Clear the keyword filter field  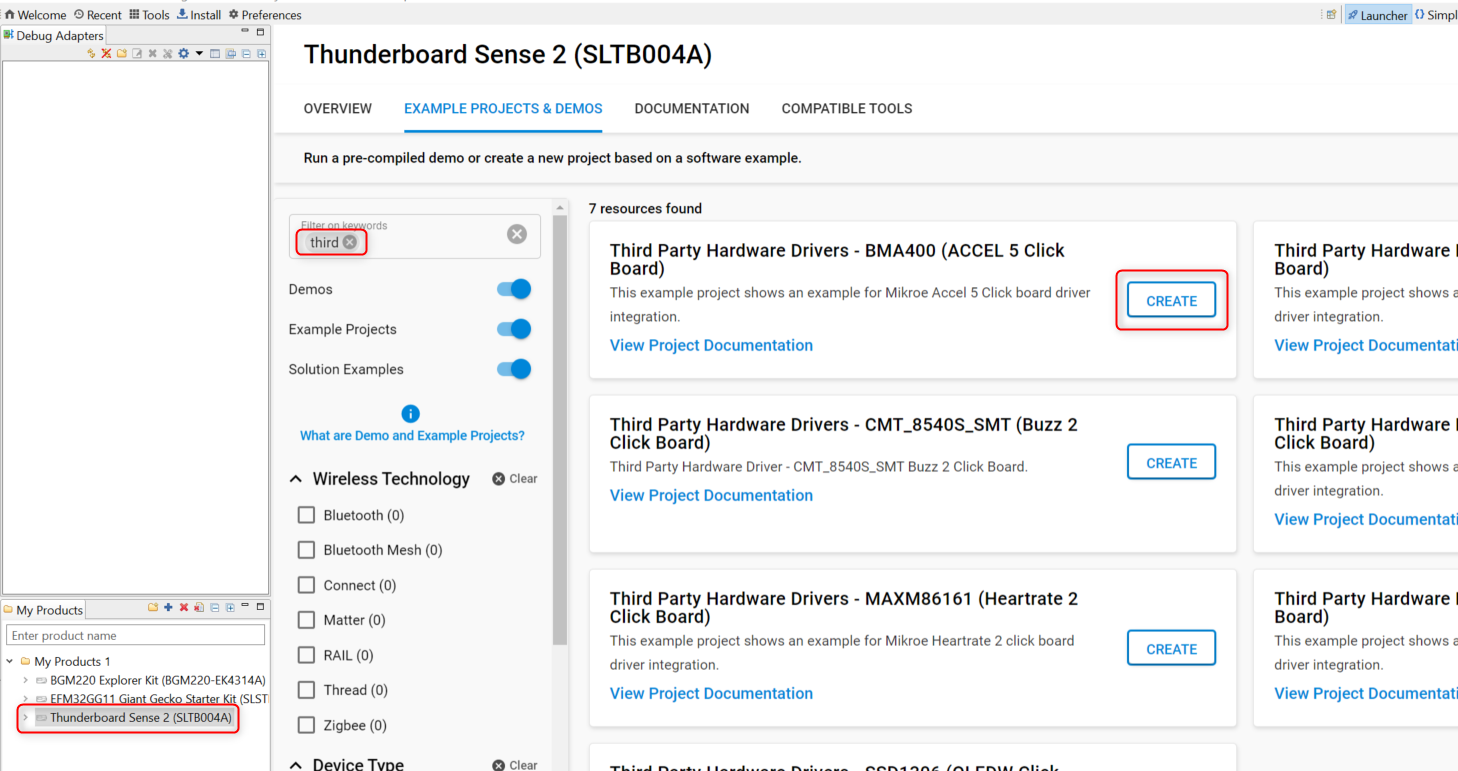[x=517, y=234]
